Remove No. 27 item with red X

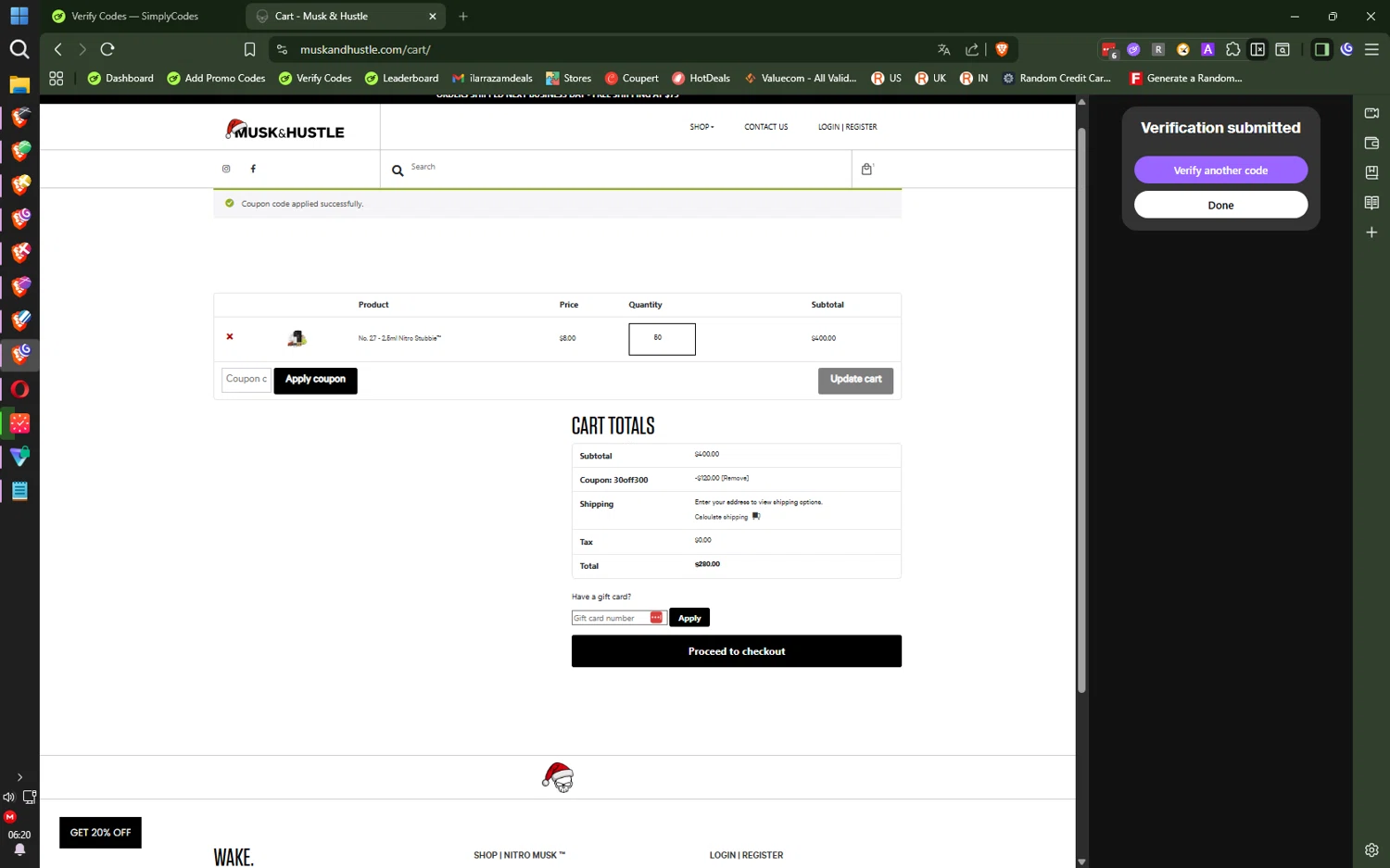[x=230, y=337]
